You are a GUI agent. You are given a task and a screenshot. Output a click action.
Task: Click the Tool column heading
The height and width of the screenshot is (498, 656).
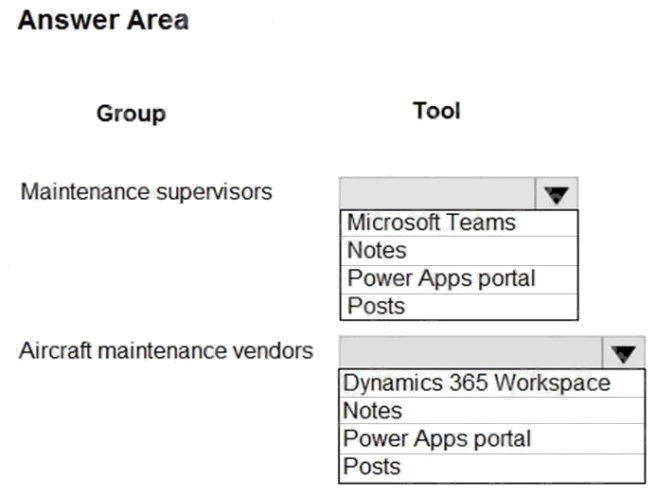click(437, 111)
